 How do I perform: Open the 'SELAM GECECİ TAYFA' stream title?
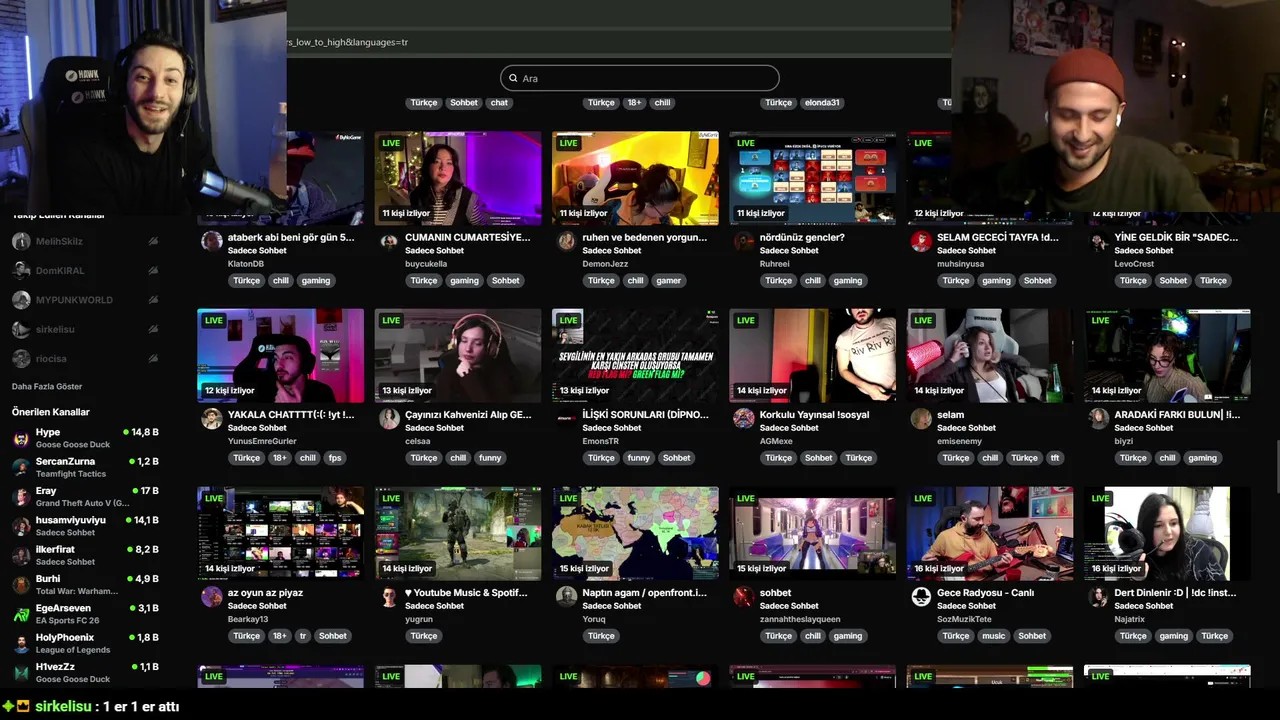[997, 237]
